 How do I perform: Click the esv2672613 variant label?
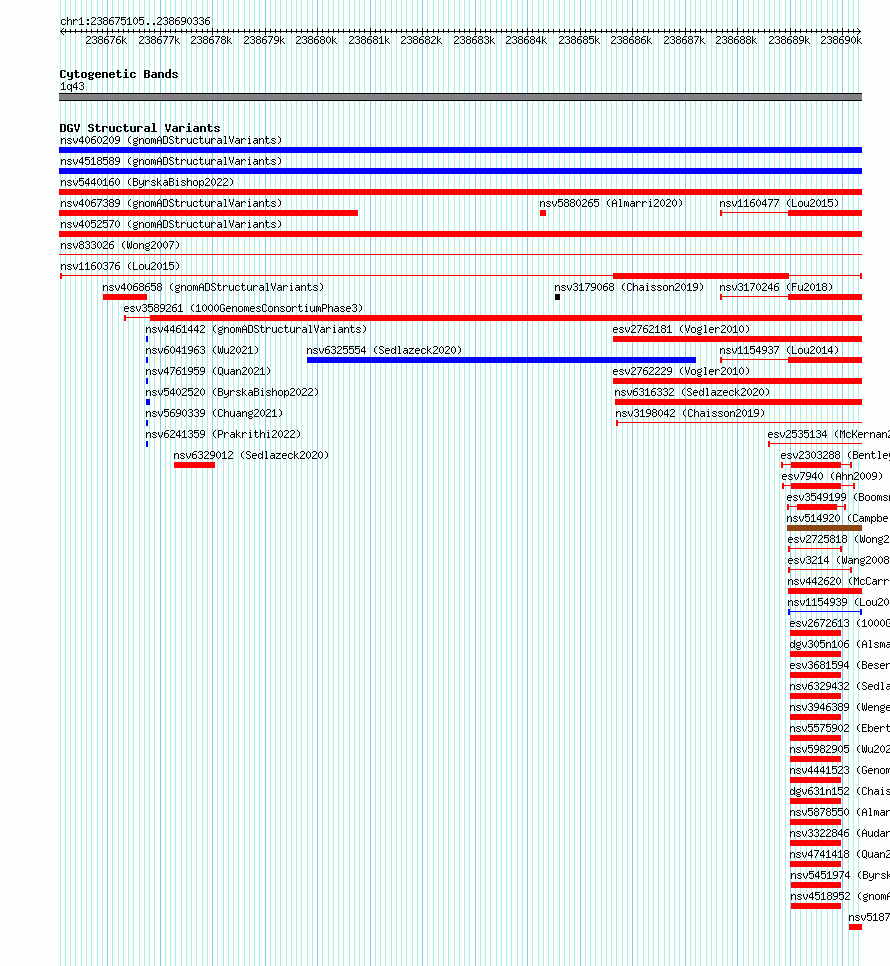click(839, 622)
